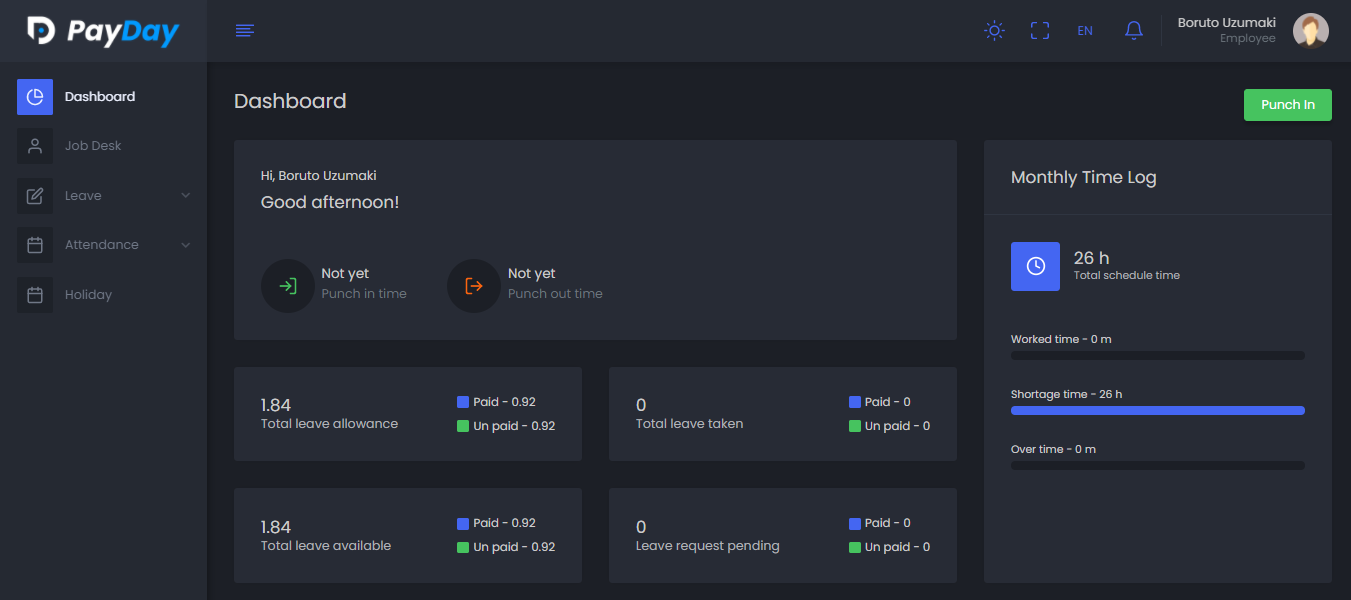The width and height of the screenshot is (1351, 600).
Task: Open the Attendance sidebar menu
Action: pos(104,245)
